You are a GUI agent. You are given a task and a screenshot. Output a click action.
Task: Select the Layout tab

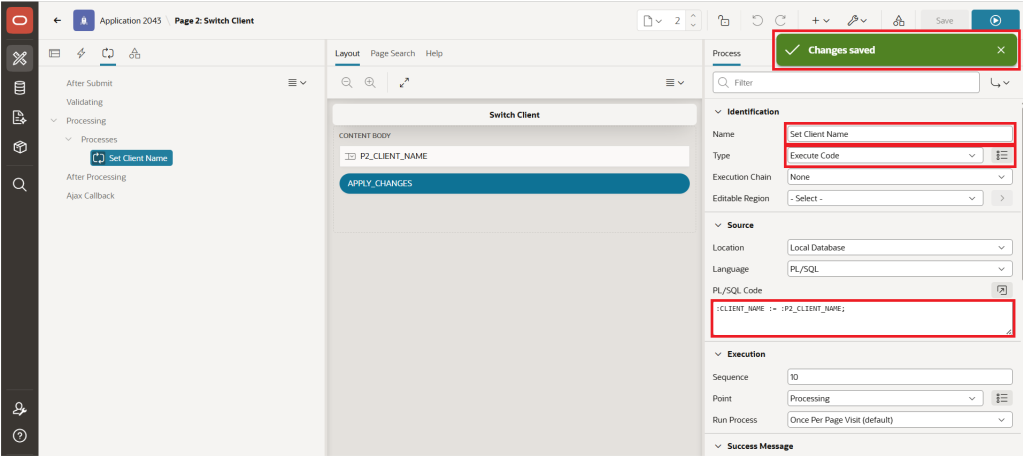point(347,54)
